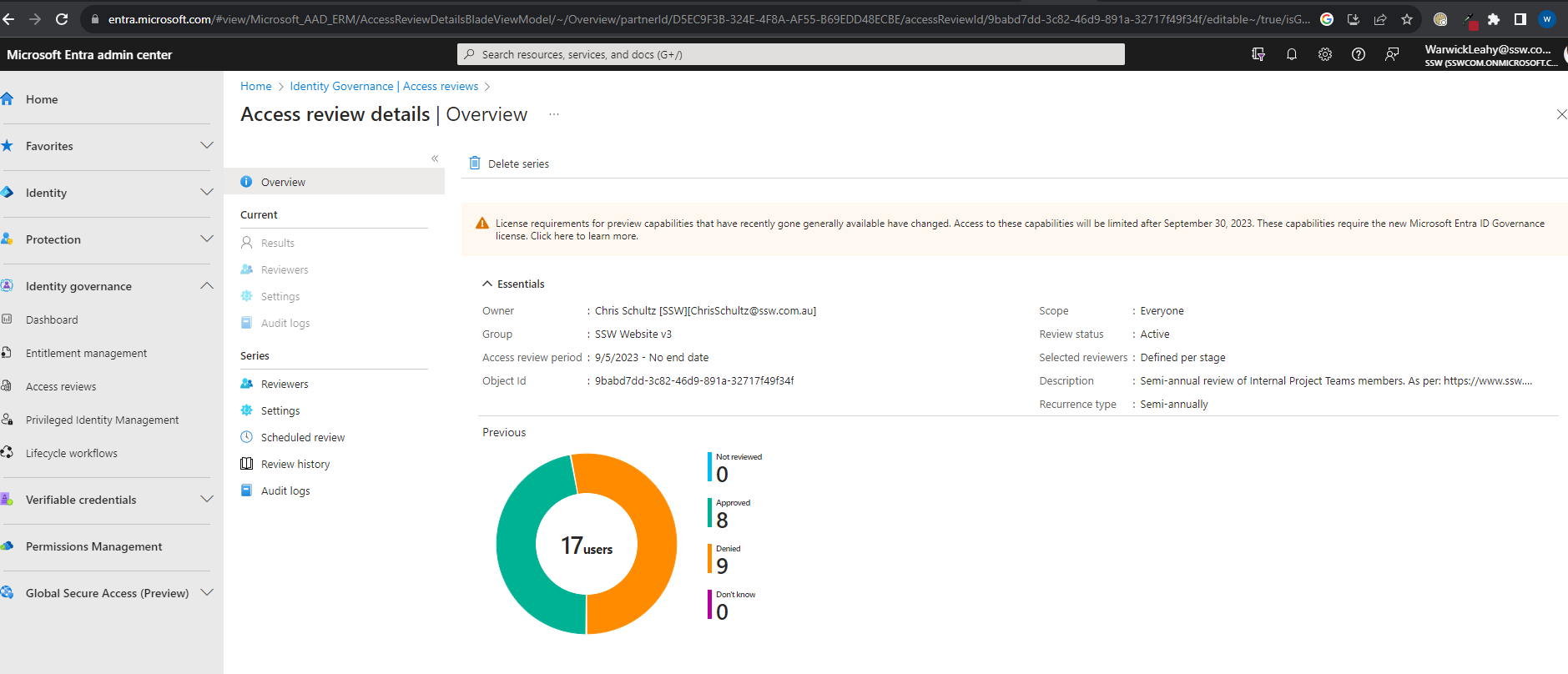Click the search resources input field

(790, 54)
